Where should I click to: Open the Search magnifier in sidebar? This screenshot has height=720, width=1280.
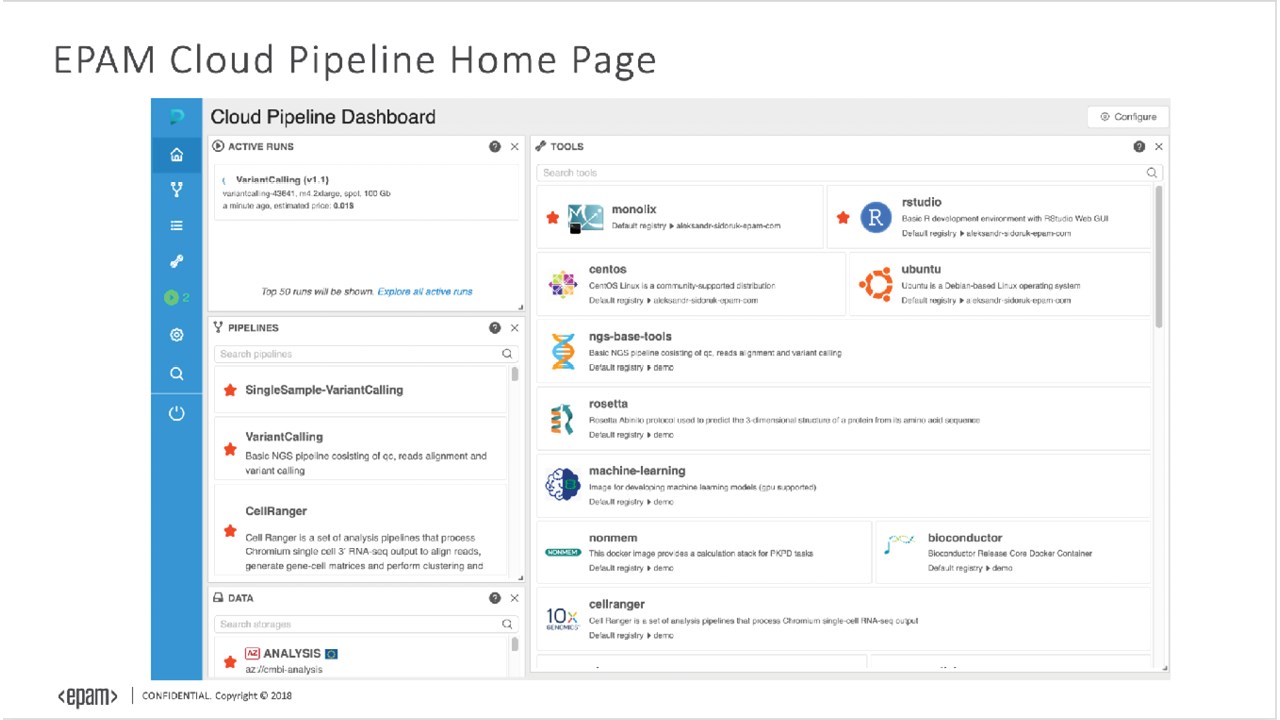click(177, 374)
